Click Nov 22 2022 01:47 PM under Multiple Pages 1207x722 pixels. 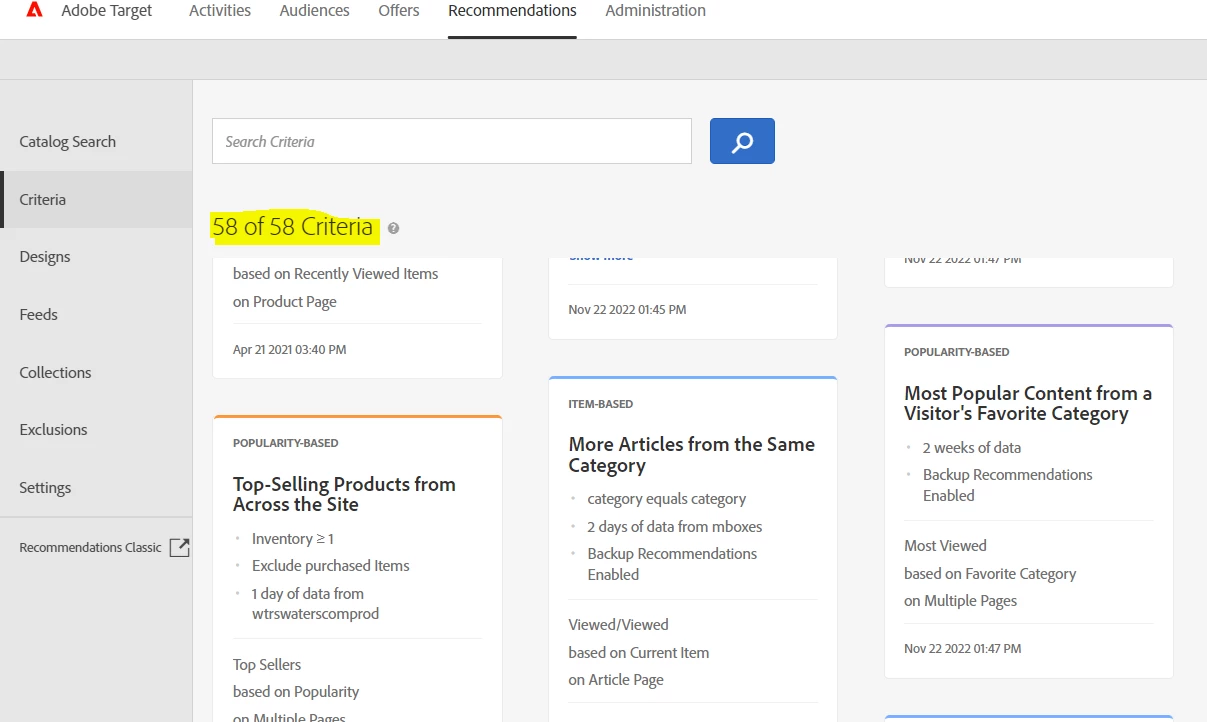click(963, 649)
